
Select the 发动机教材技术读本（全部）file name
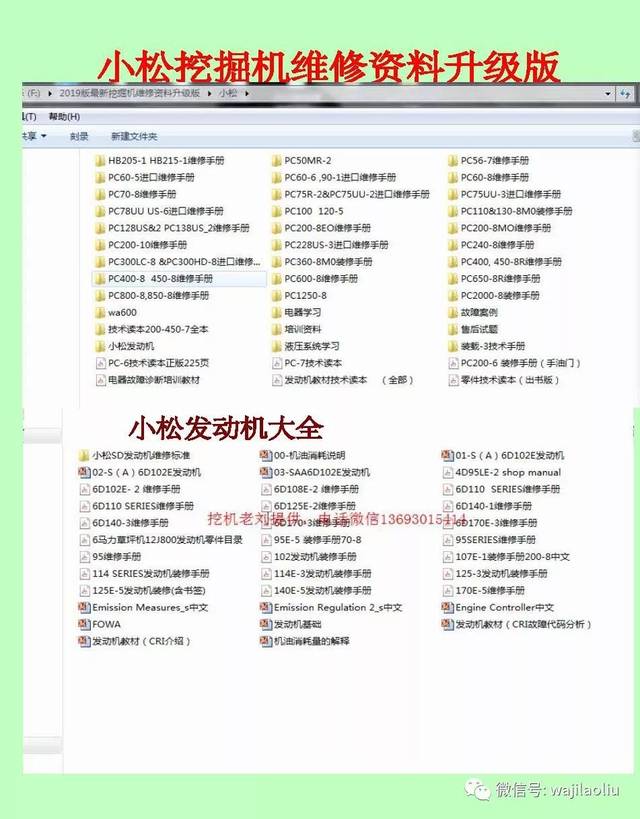click(350, 380)
